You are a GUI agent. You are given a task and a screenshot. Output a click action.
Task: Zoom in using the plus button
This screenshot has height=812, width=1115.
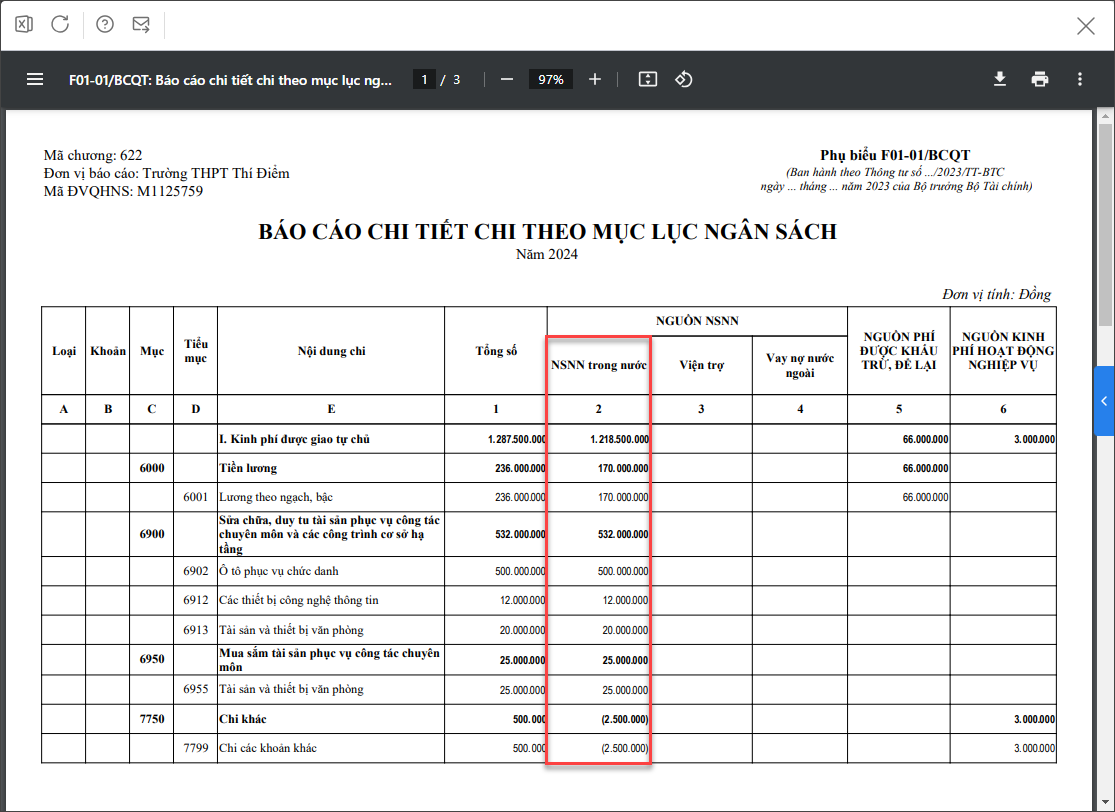[x=595, y=79]
